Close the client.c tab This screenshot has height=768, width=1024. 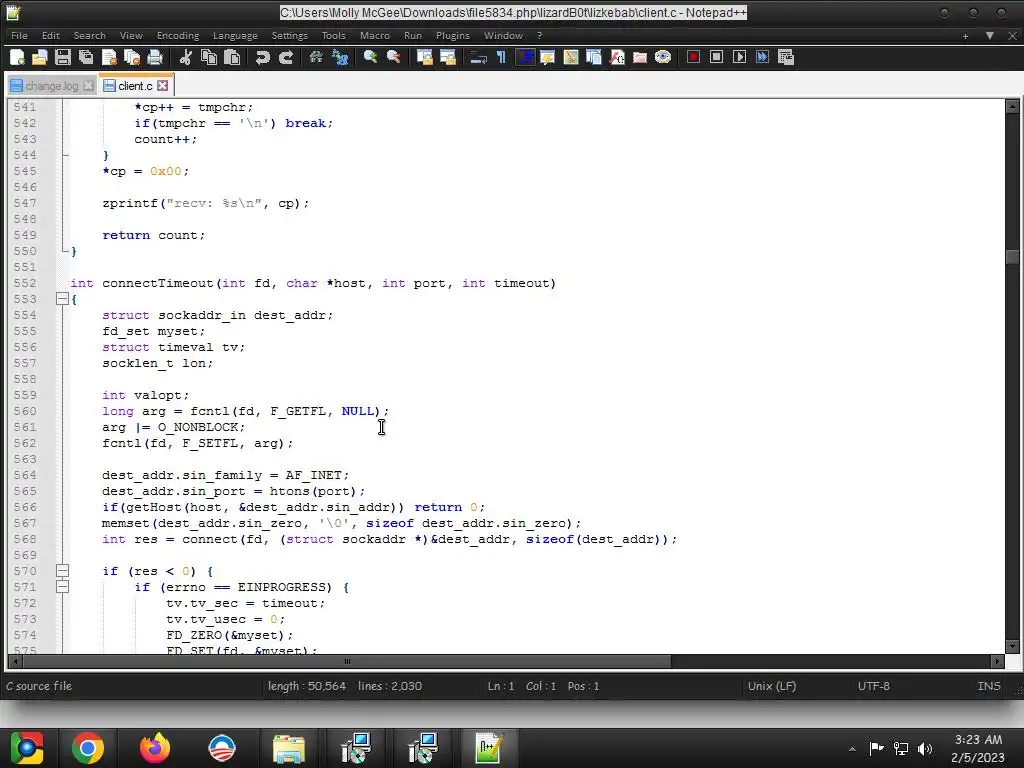pyautogui.click(x=163, y=86)
